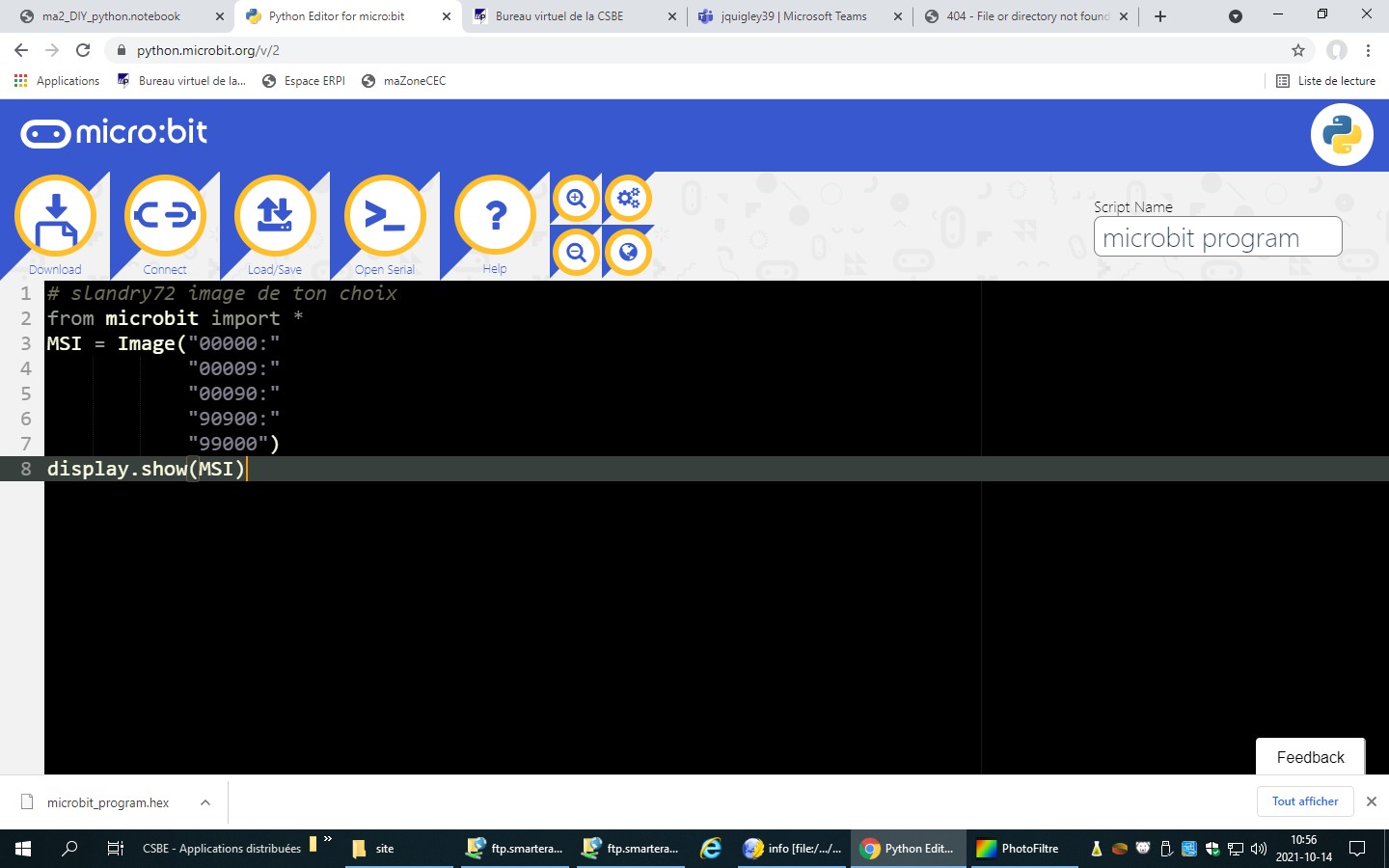Viewport: 1389px width, 868px height.
Task: Open the Help menu
Action: point(495,217)
